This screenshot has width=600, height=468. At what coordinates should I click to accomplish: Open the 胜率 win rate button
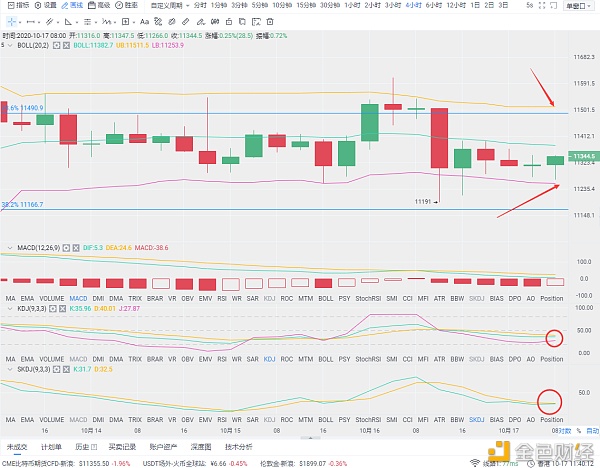126,5
